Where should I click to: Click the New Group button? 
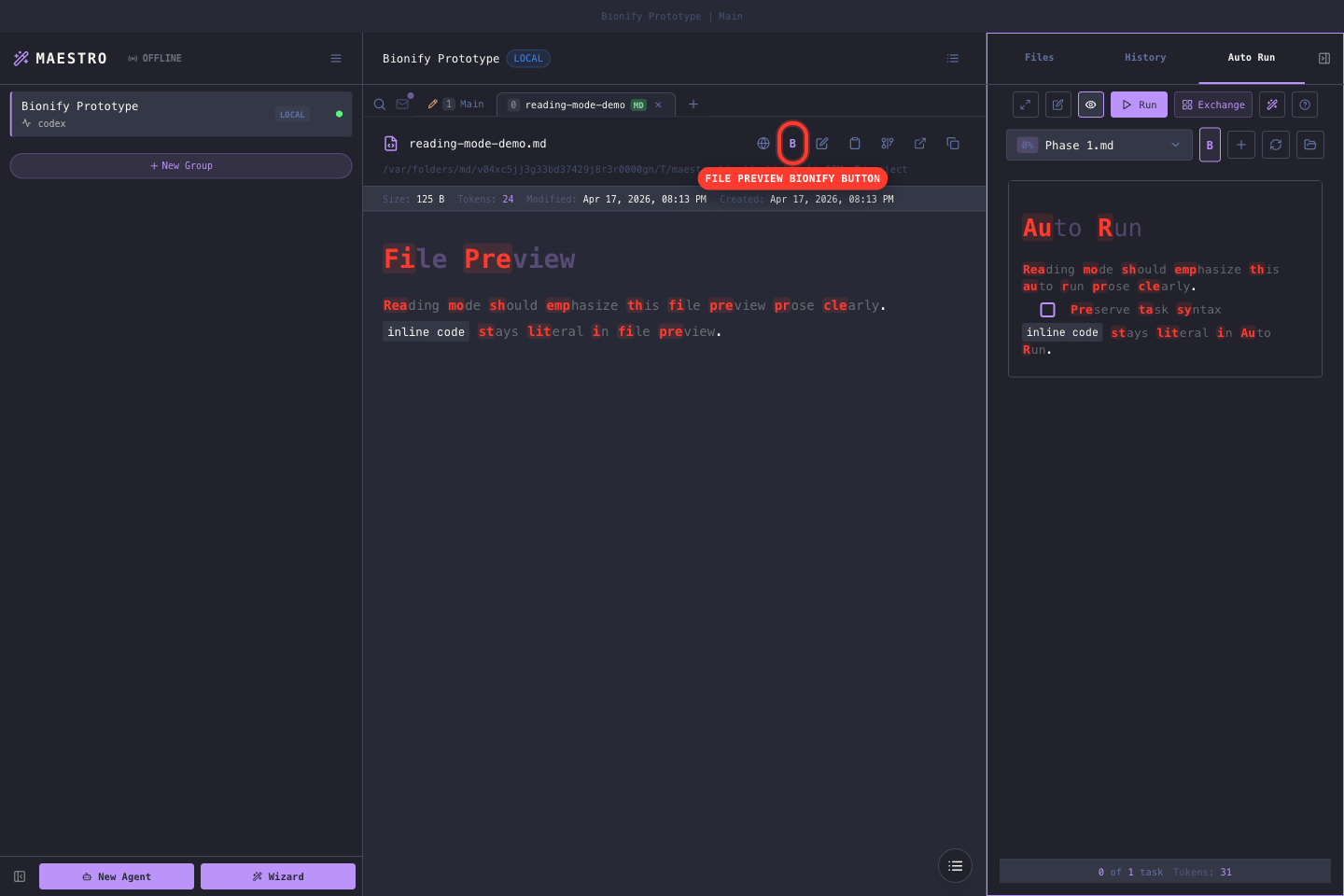click(181, 165)
